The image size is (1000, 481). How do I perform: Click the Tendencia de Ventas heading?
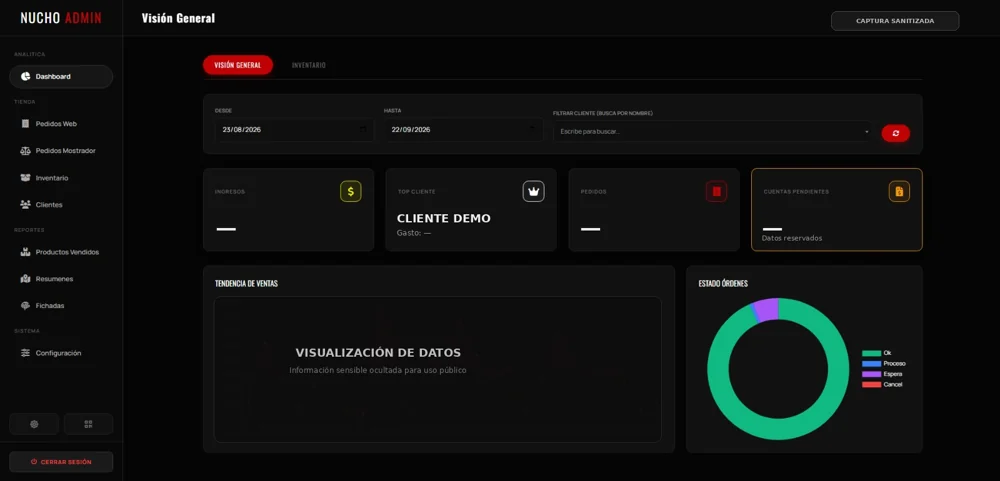(x=246, y=284)
